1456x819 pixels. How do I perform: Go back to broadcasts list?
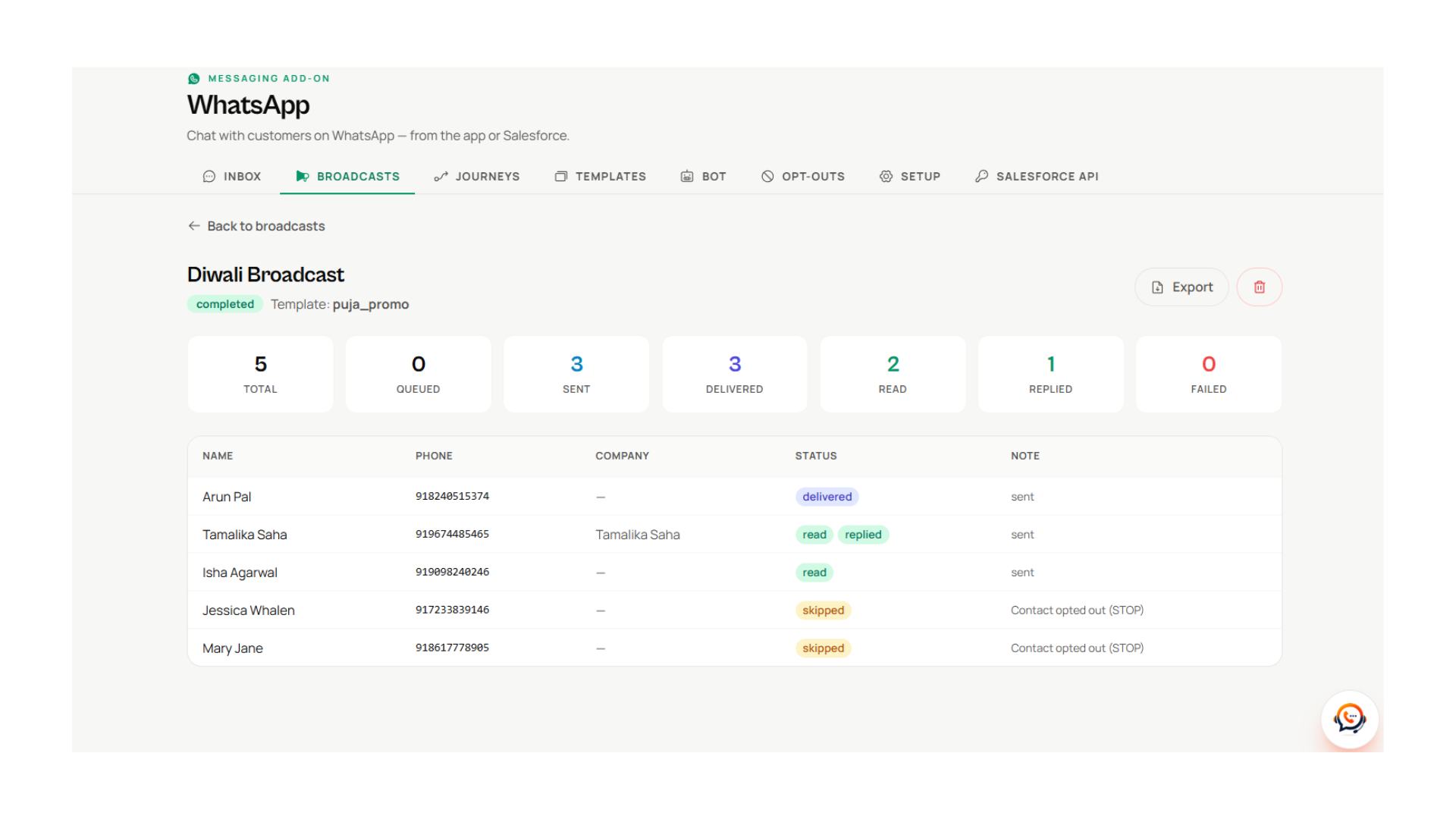coord(256,226)
